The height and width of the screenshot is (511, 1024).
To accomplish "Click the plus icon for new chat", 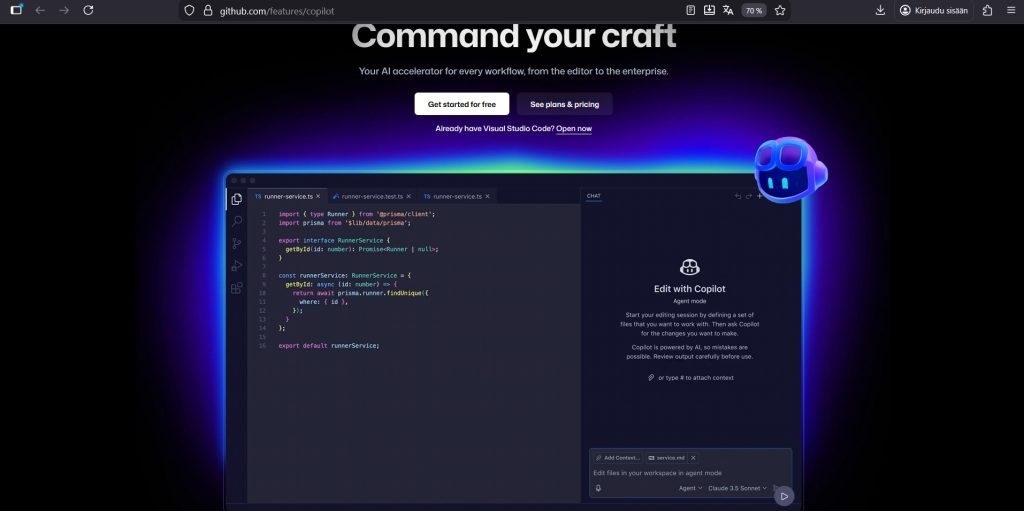I will [759, 196].
